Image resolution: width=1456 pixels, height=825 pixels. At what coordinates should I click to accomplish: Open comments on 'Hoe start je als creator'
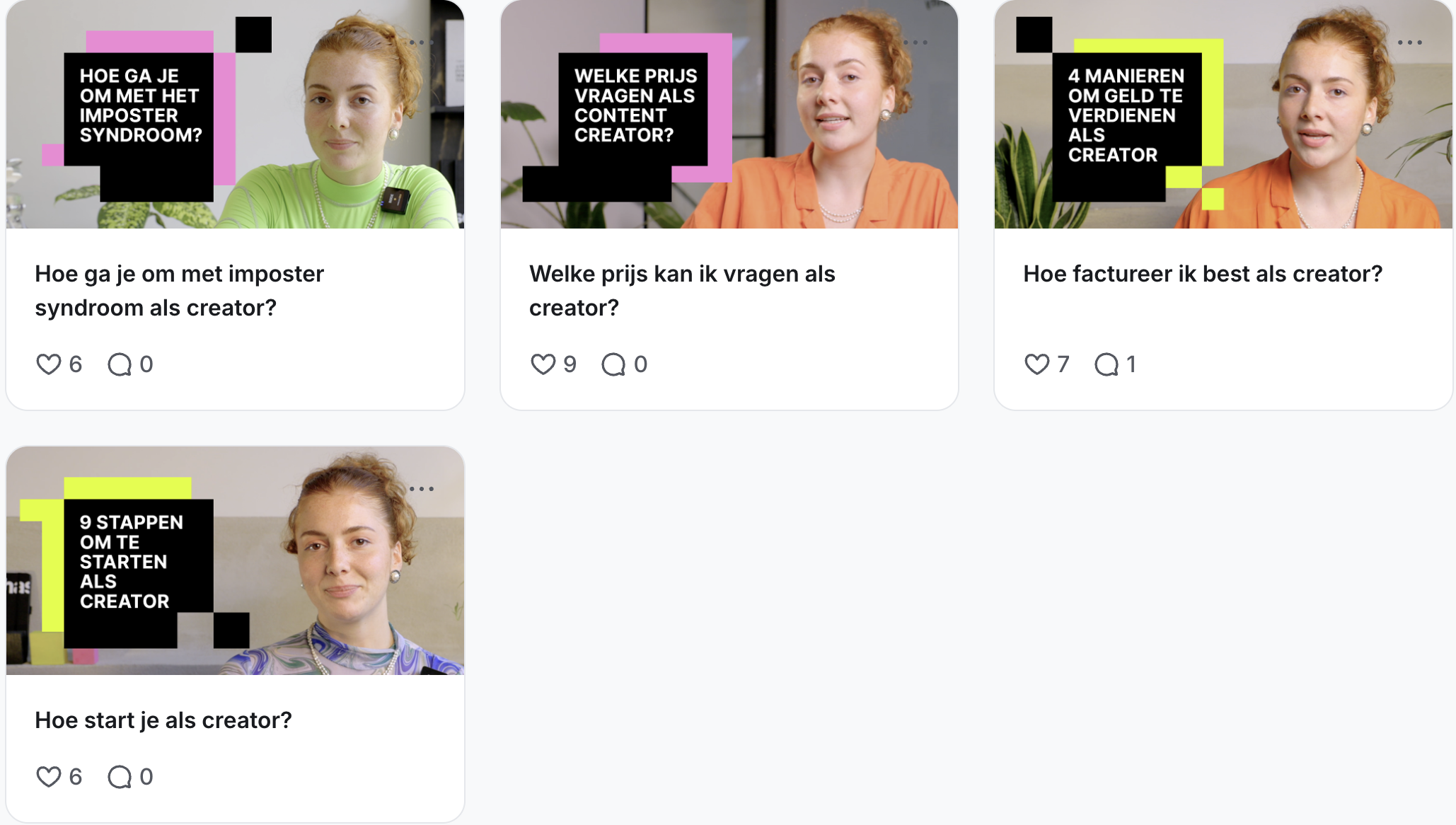[120, 777]
